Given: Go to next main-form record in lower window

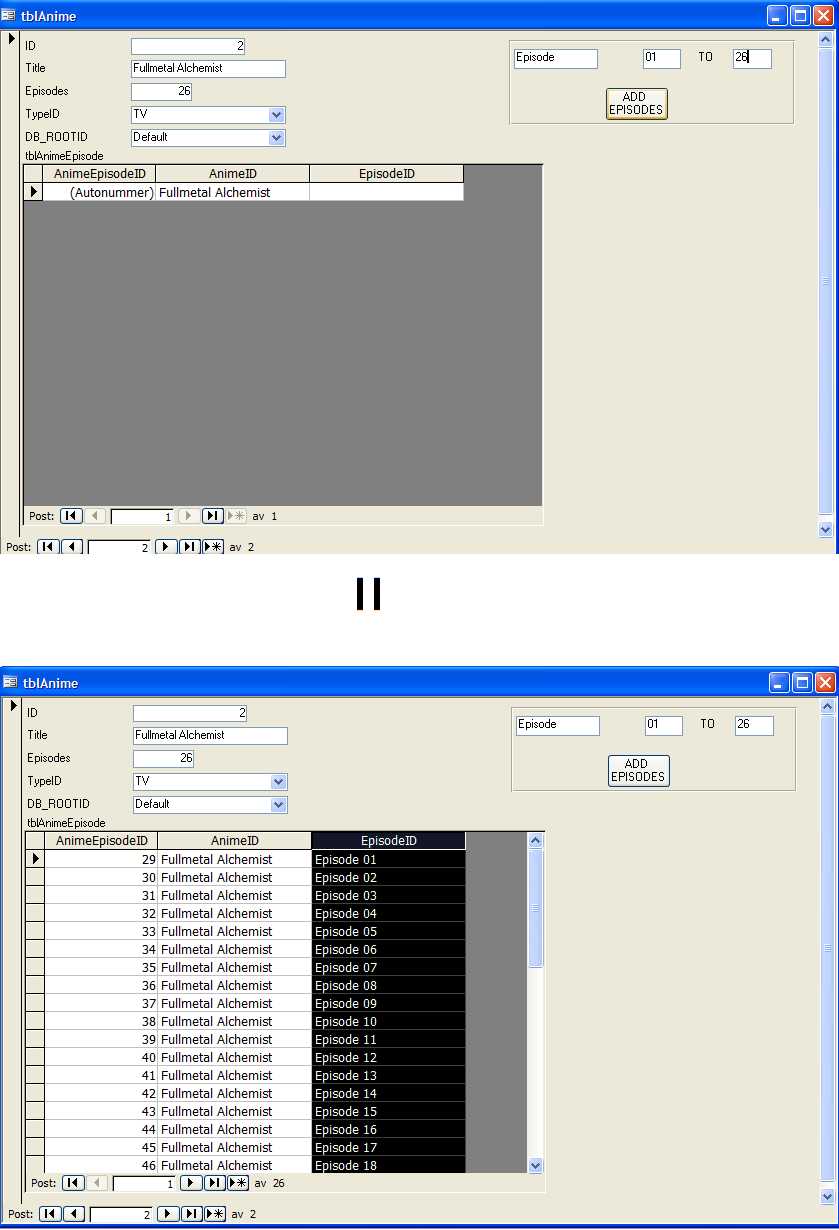Looking at the screenshot, I should coord(168,1214).
